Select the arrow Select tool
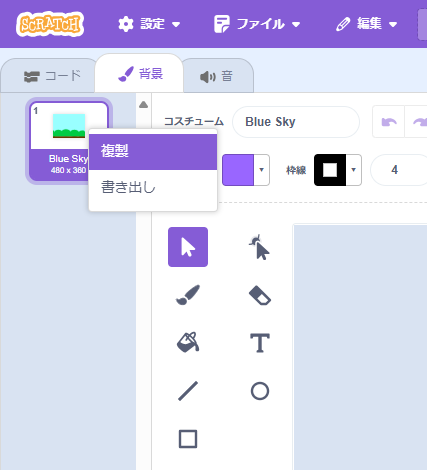The height and width of the screenshot is (470, 427). (x=188, y=247)
